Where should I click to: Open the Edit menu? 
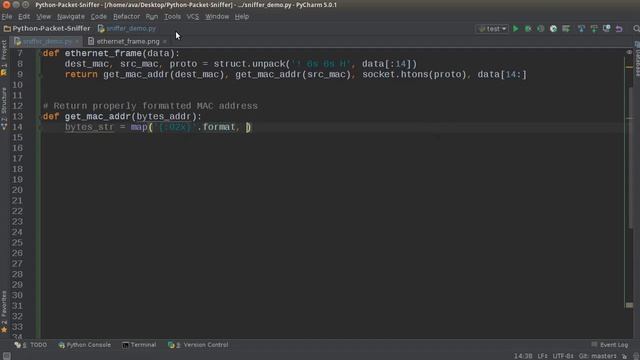[x=24, y=17]
